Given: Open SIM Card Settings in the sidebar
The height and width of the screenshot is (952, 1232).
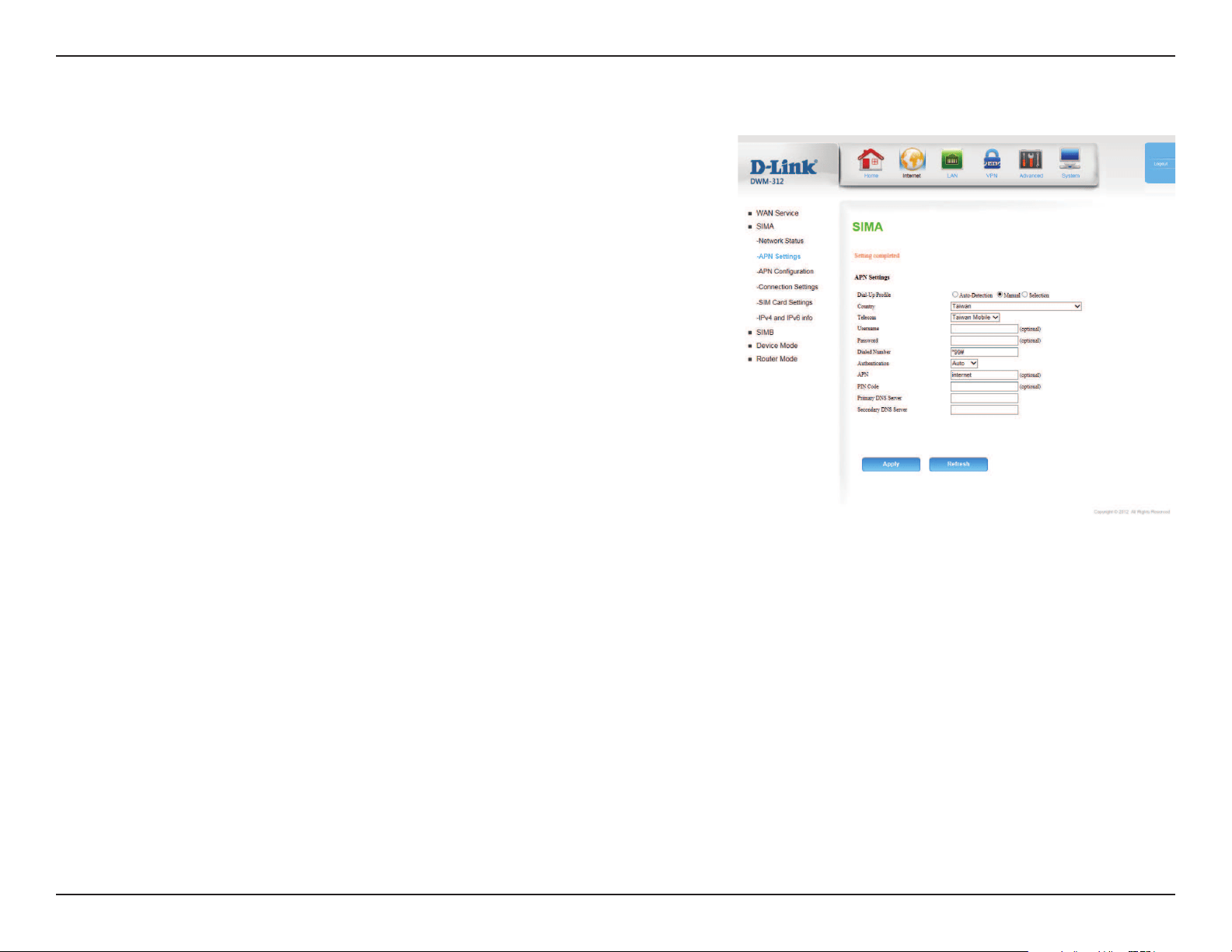Looking at the screenshot, I should tap(784, 302).
